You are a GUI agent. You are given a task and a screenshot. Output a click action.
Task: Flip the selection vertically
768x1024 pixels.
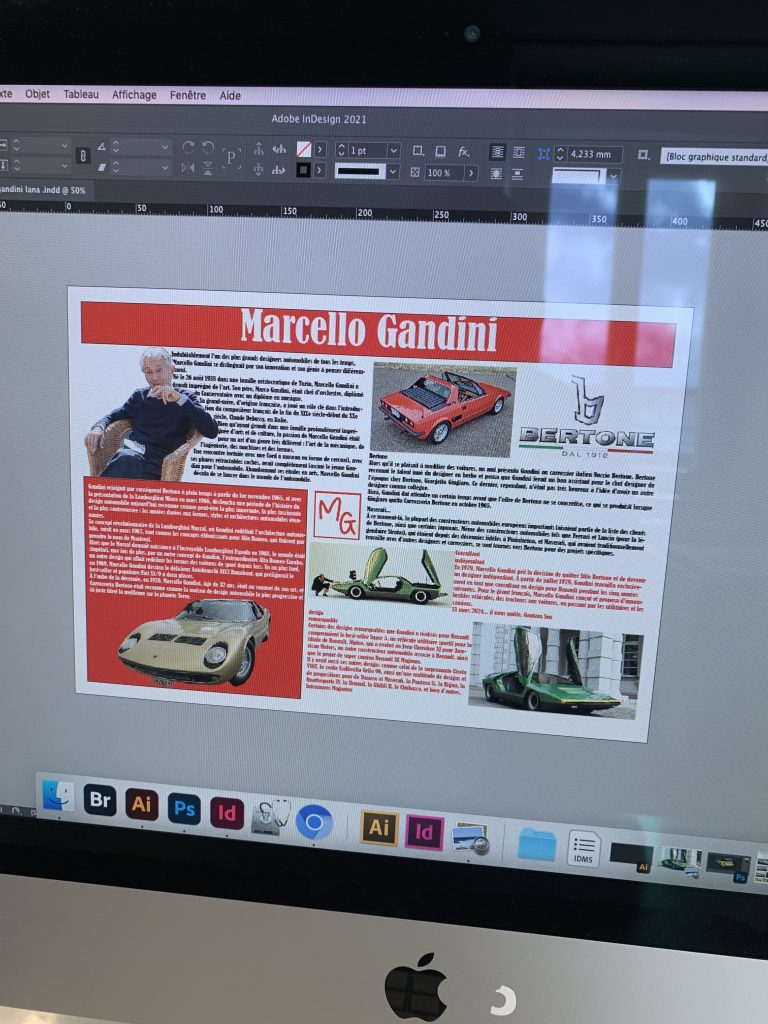(x=208, y=168)
